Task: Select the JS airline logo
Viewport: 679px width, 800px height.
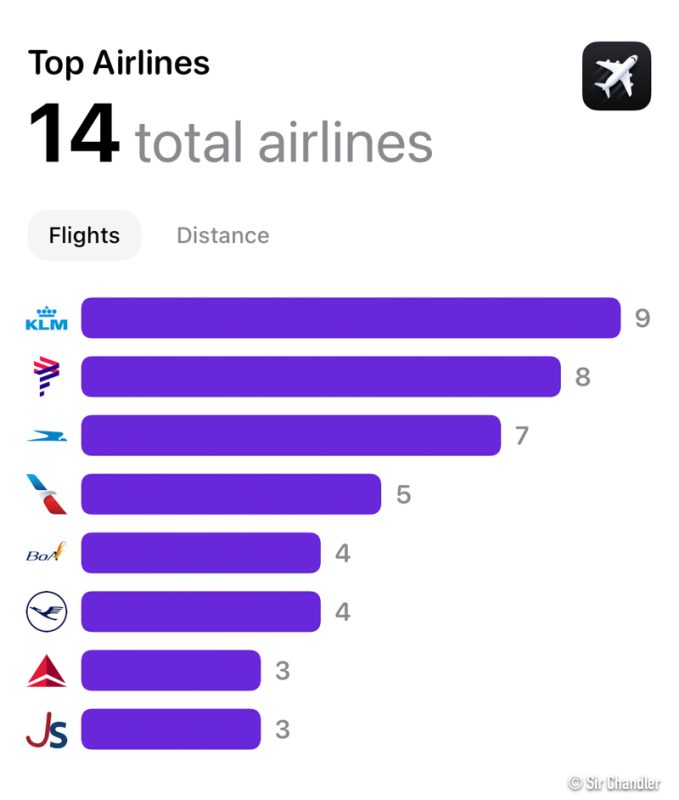Action: click(x=46, y=730)
